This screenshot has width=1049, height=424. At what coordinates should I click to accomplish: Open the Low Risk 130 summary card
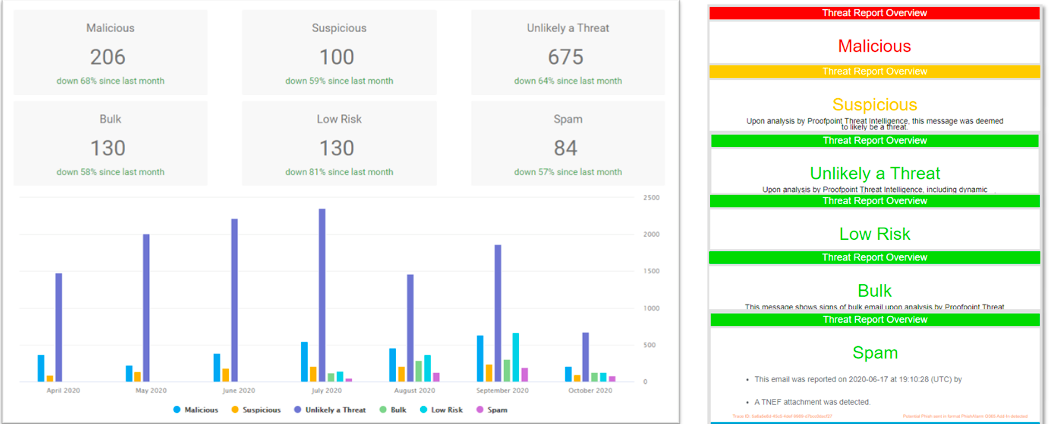(339, 143)
